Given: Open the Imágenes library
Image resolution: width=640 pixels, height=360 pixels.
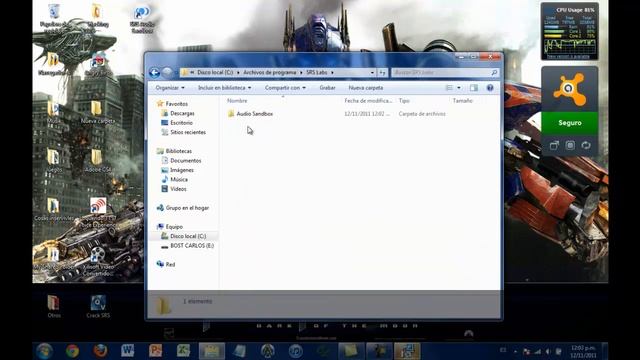Looking at the screenshot, I should pos(182,170).
